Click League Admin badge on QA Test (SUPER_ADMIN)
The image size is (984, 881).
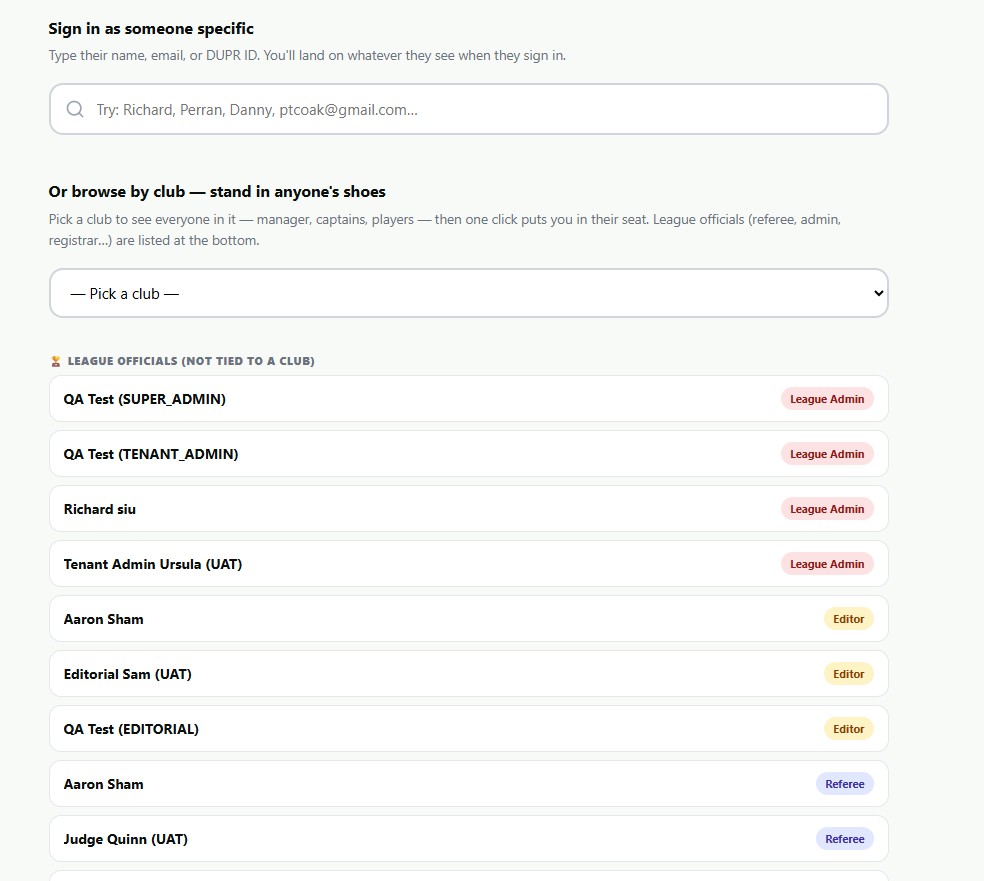826,399
